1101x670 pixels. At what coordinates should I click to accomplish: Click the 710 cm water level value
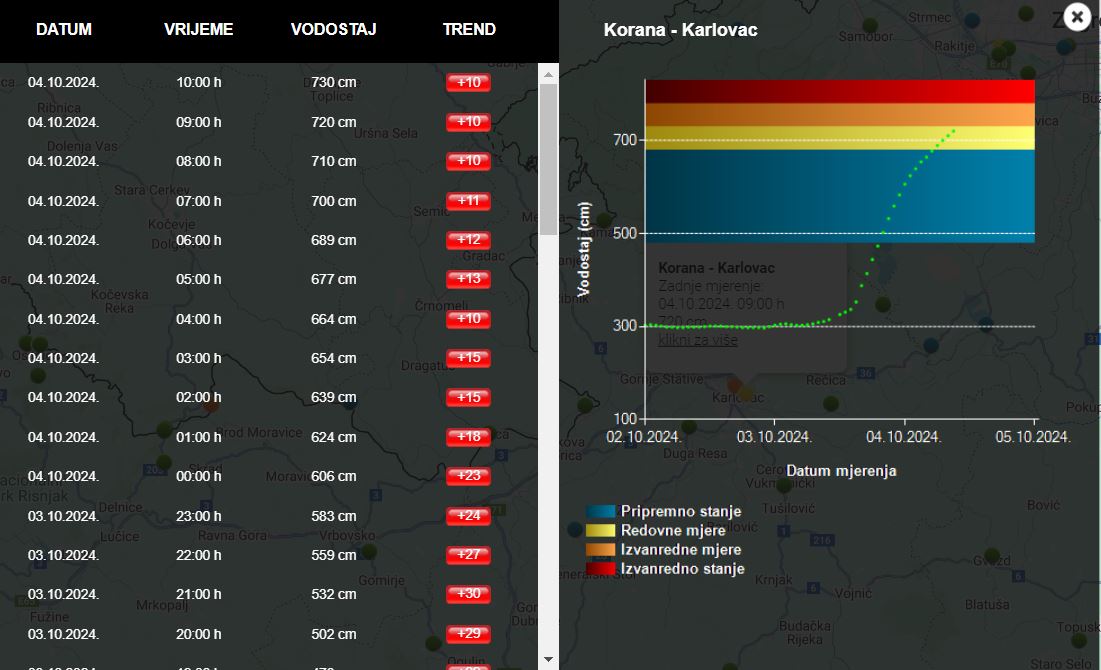tap(334, 161)
